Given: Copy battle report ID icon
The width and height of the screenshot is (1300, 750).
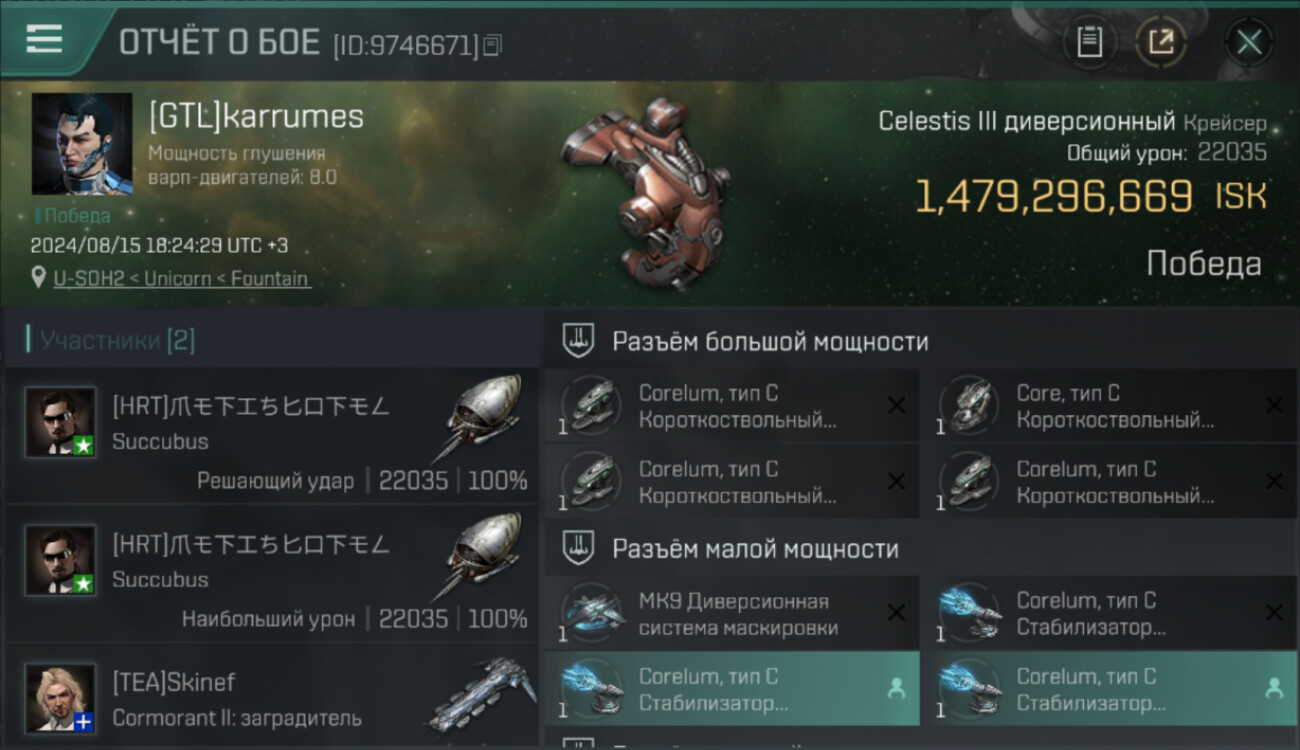Looking at the screenshot, I should tap(492, 45).
